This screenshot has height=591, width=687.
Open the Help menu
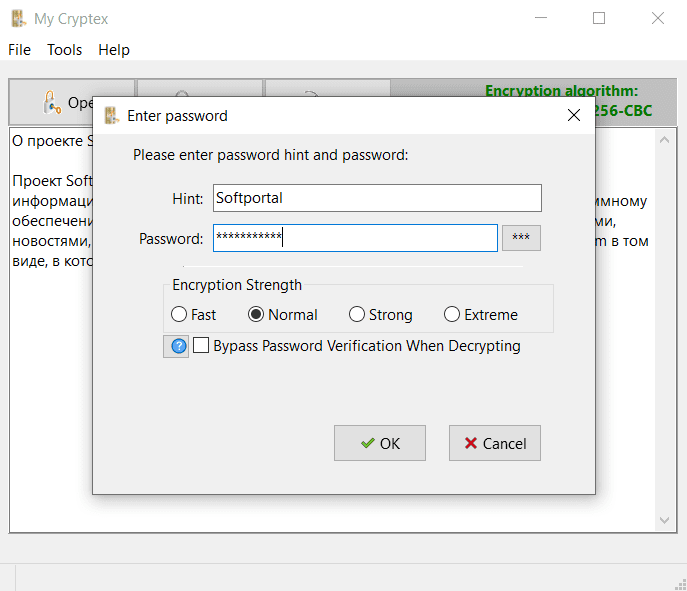click(114, 50)
